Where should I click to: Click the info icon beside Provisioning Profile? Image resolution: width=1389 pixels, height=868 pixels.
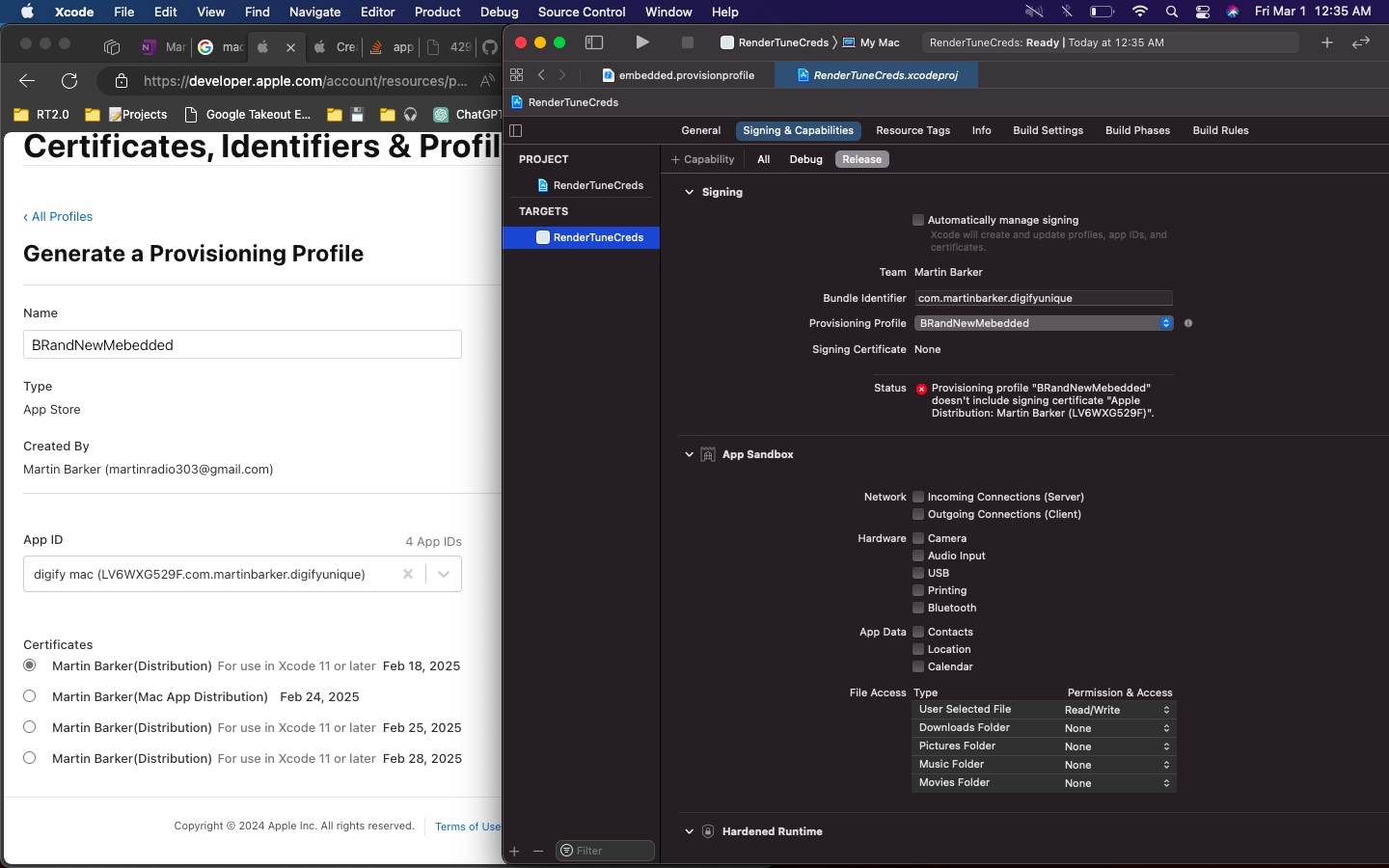point(1188,323)
